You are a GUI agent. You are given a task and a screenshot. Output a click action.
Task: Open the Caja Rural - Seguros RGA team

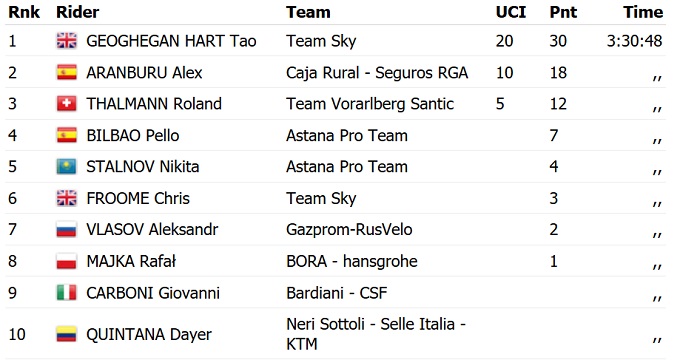(377, 72)
